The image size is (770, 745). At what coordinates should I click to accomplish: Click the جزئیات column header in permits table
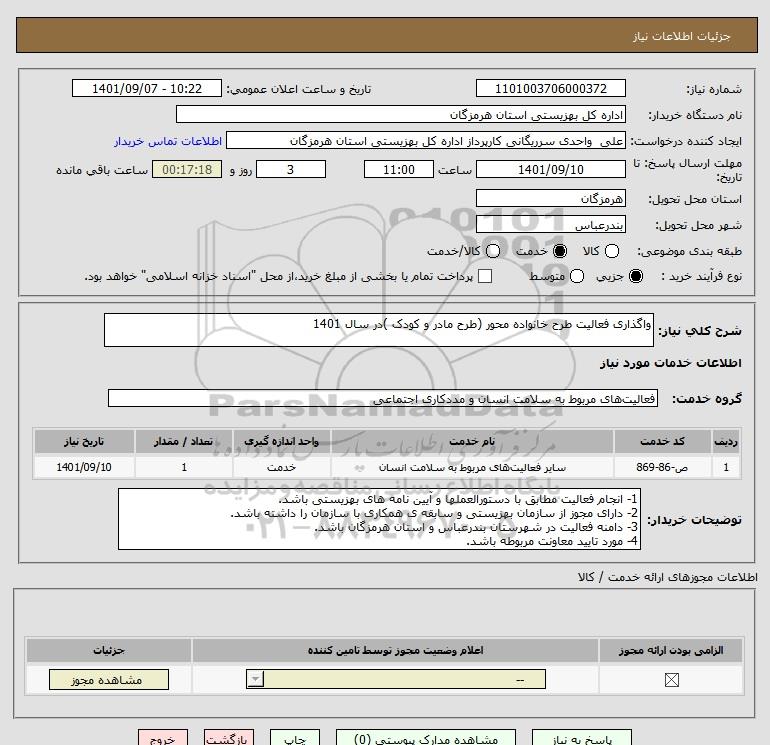pos(109,650)
